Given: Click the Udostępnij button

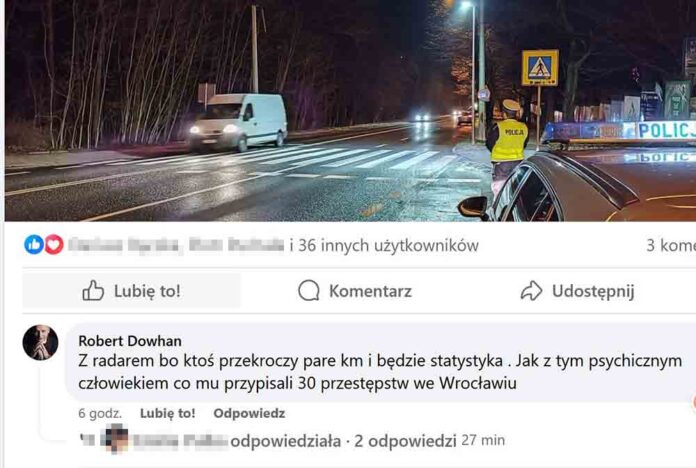Looking at the screenshot, I should (577, 291).
